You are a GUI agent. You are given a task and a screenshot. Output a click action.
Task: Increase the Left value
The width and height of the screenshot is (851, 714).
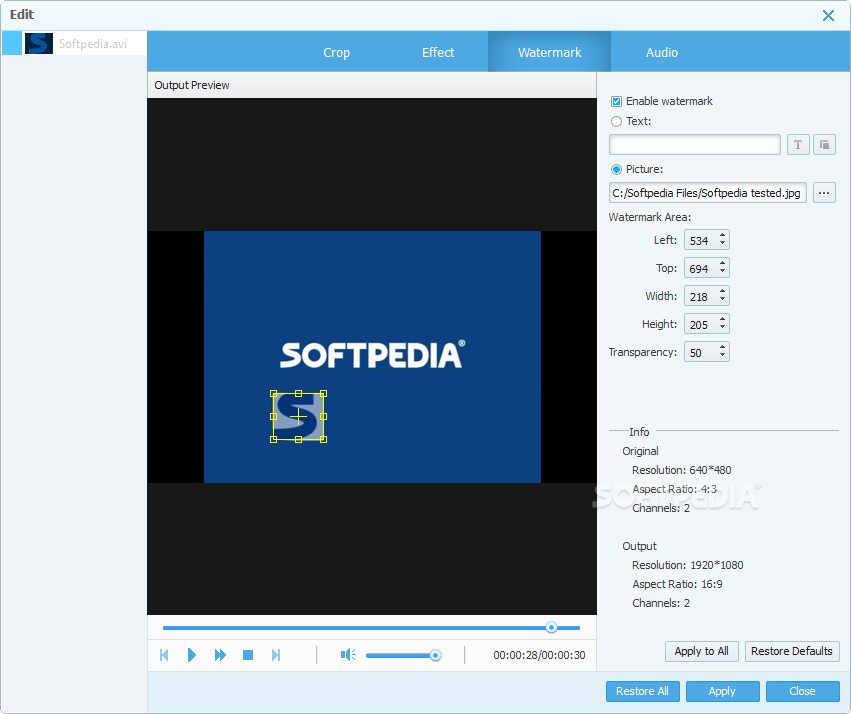click(x=722, y=235)
